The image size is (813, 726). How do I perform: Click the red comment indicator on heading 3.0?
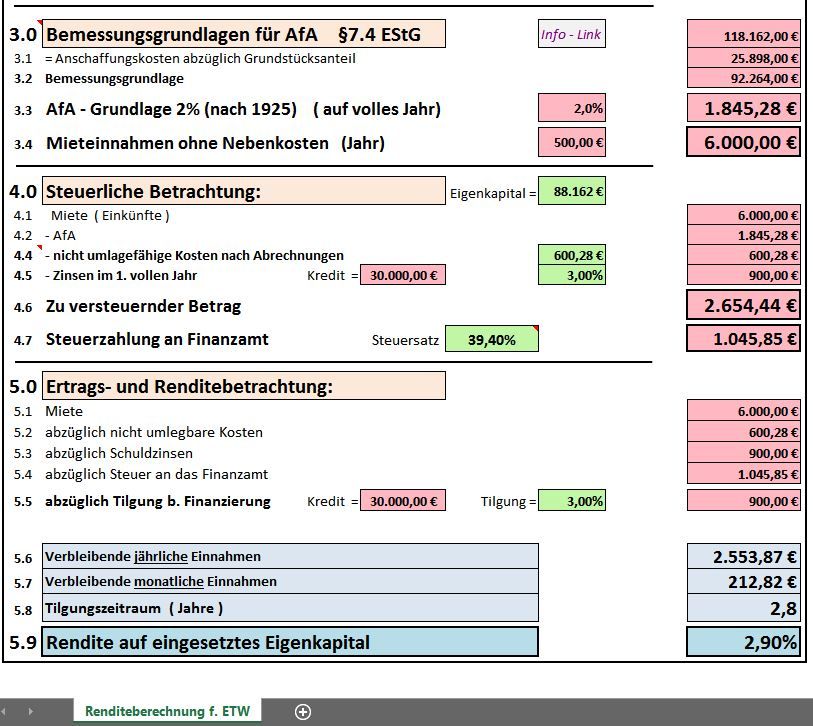click(x=42, y=21)
